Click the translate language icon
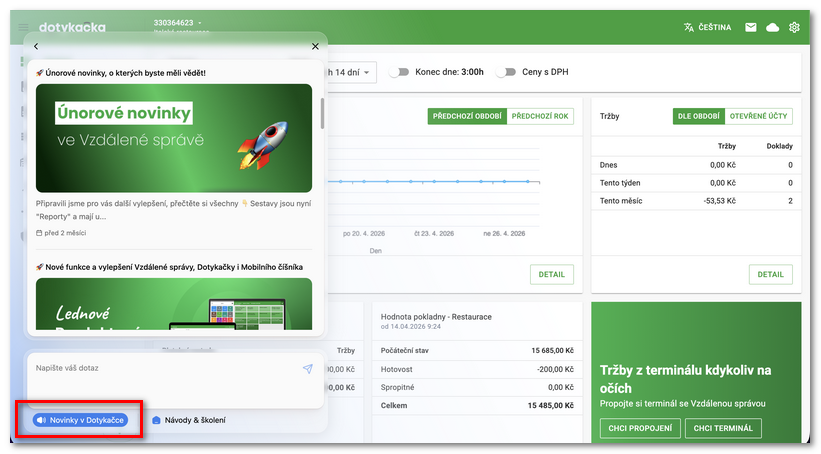The image size is (821, 454). click(688, 27)
